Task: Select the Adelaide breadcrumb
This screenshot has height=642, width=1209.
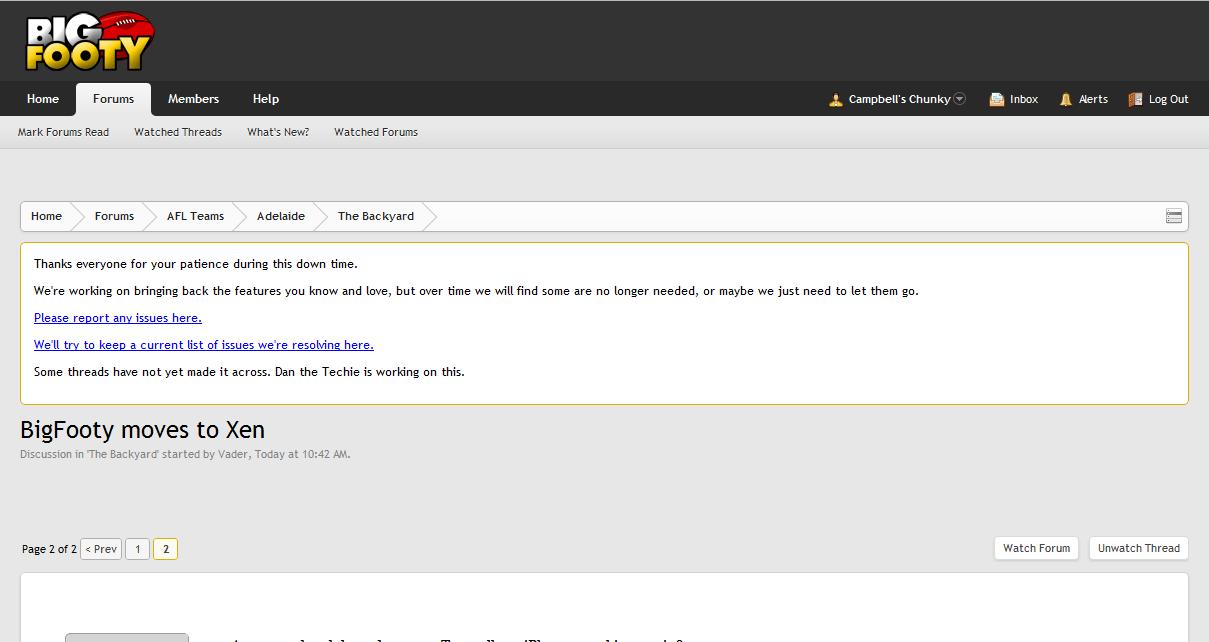Action: (281, 216)
